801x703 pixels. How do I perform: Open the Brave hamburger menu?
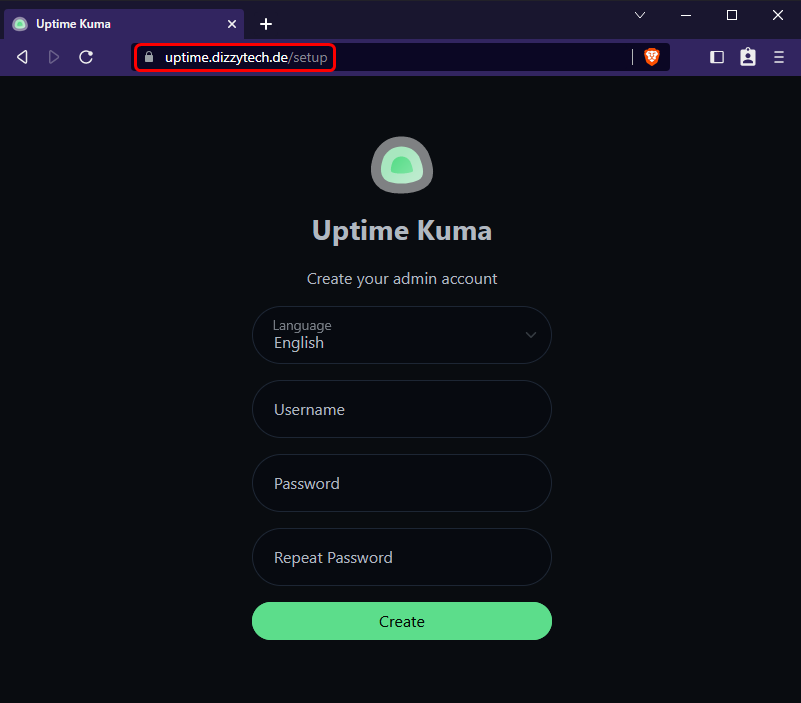click(x=779, y=57)
